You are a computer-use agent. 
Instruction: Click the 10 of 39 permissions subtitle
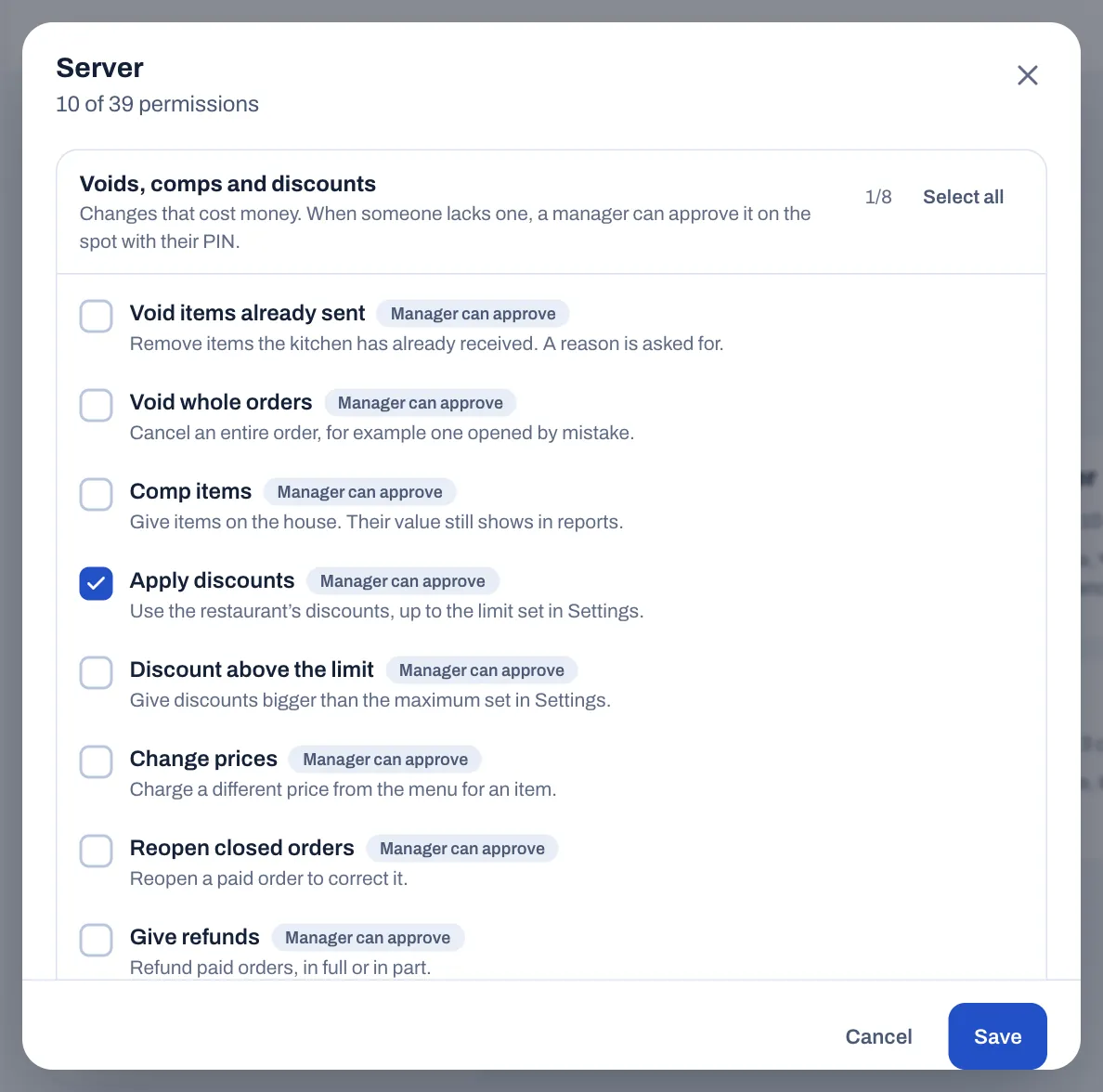pos(158,104)
